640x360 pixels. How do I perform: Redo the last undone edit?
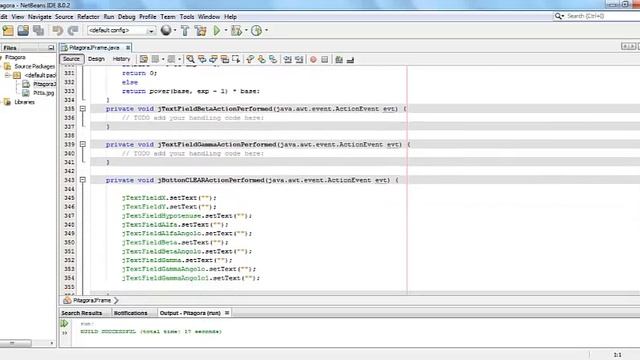(73, 31)
